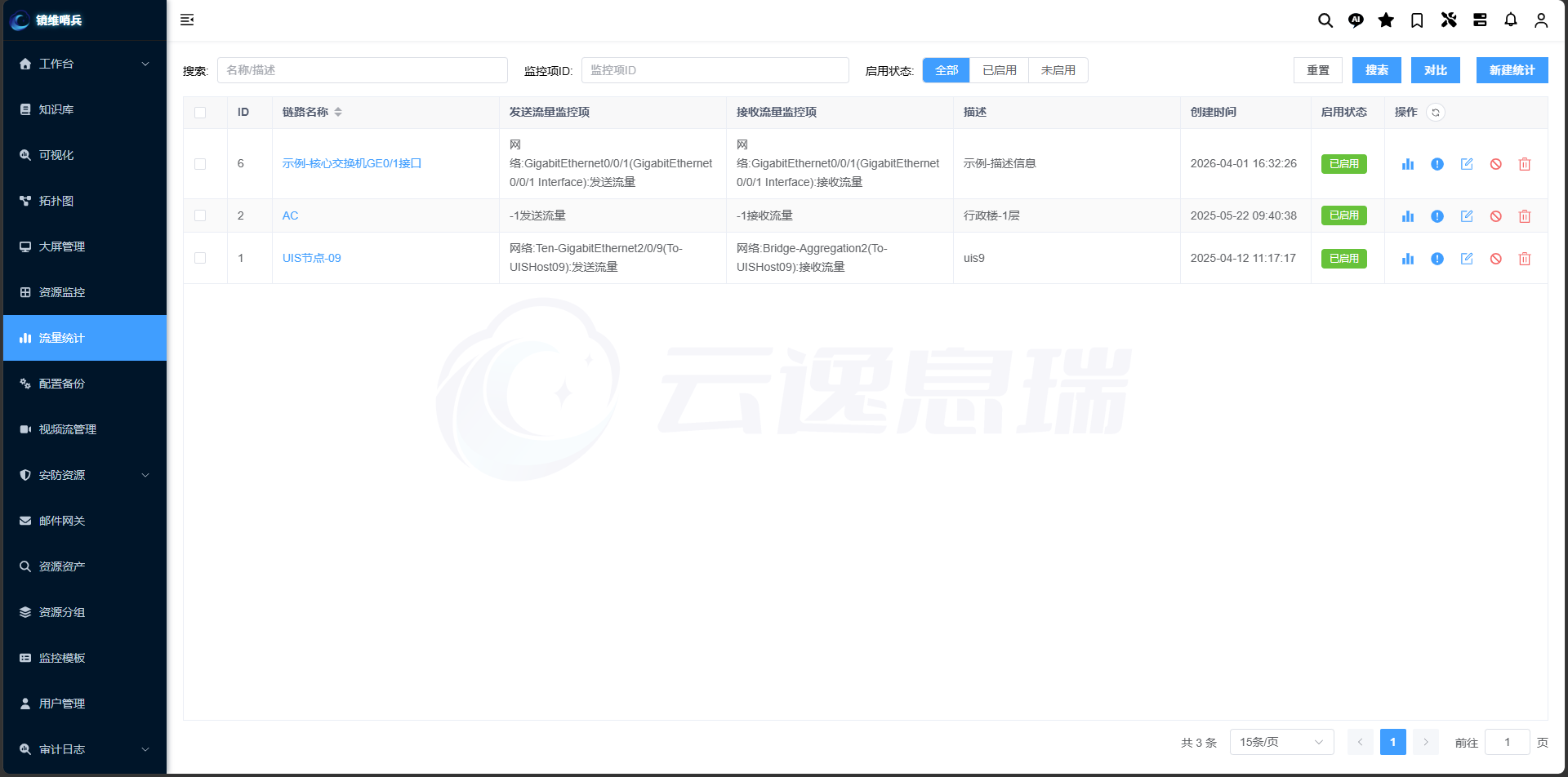
Task: Go to previous page arrow
Action: tap(1361, 742)
